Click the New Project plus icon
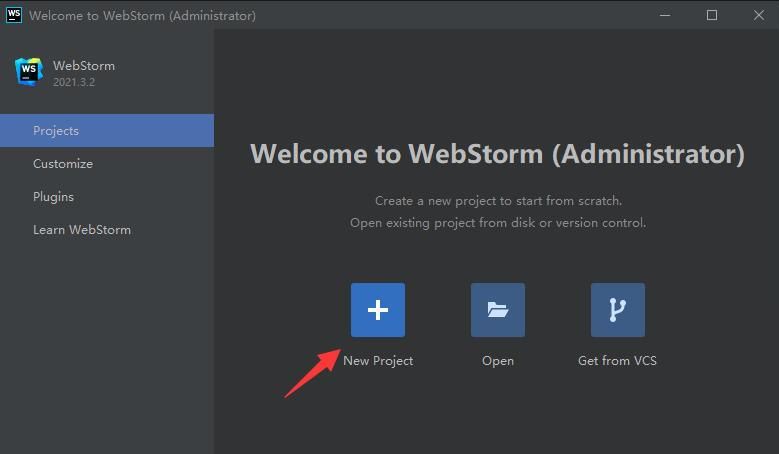Image resolution: width=779 pixels, height=454 pixels. pos(378,310)
